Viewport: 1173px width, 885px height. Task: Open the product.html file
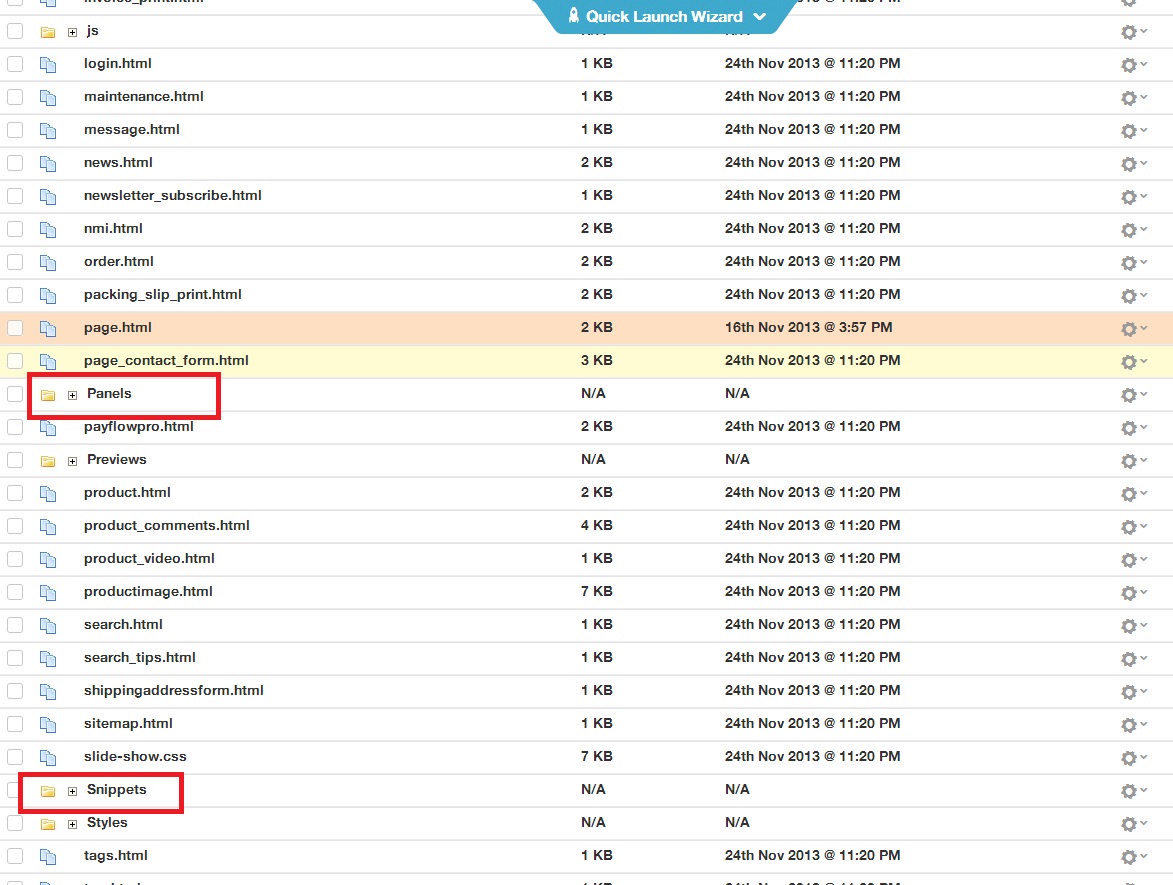[127, 492]
